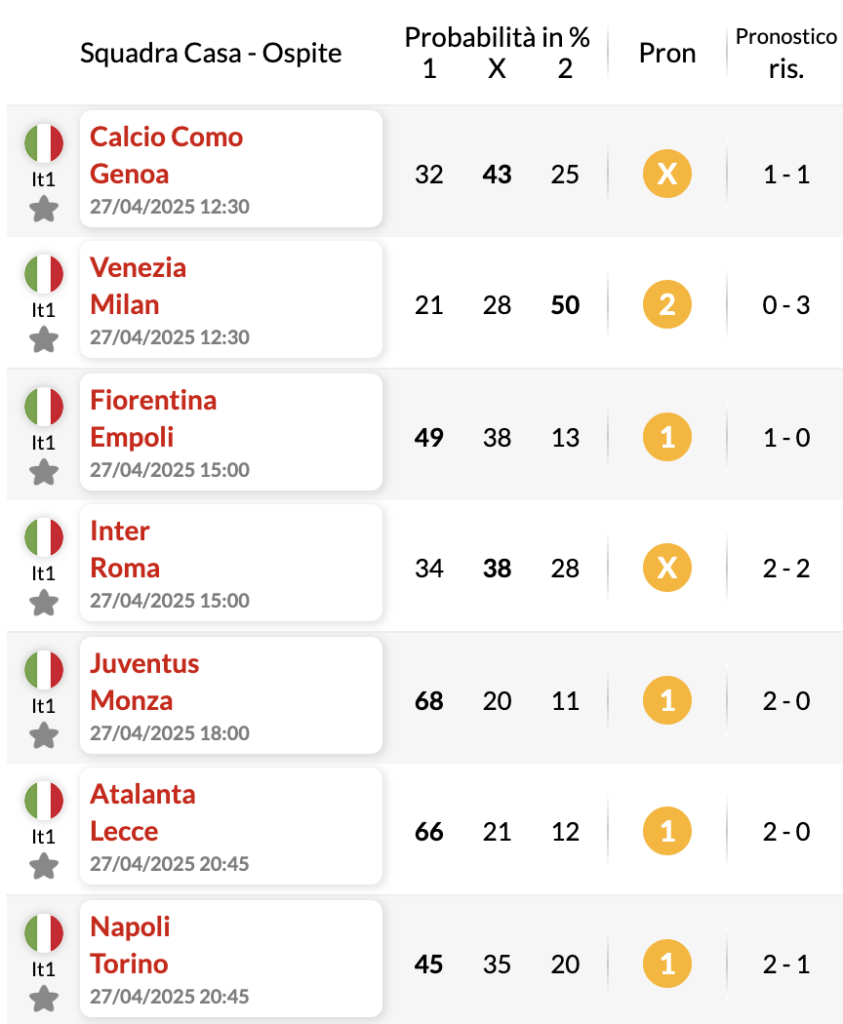Click the star icon beside Napoli–Torino

[44, 999]
